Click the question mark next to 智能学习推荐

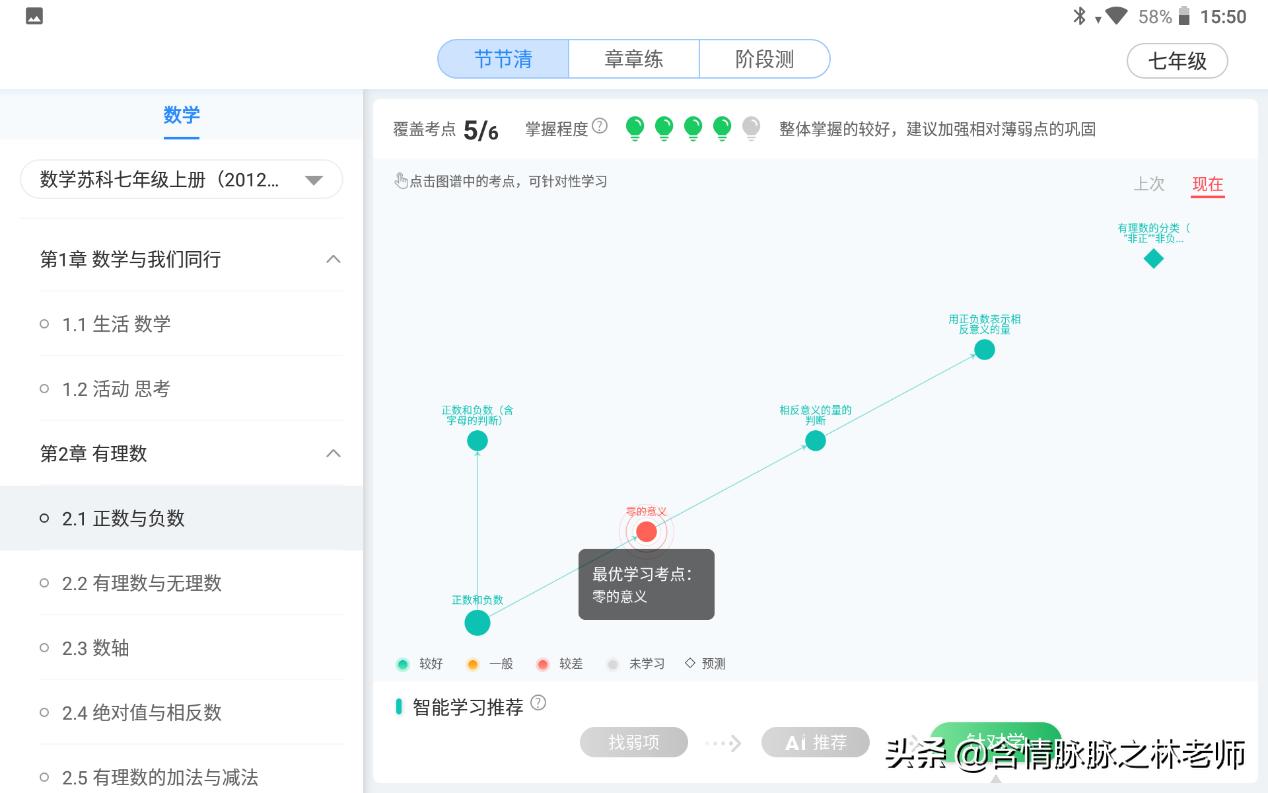click(x=539, y=701)
